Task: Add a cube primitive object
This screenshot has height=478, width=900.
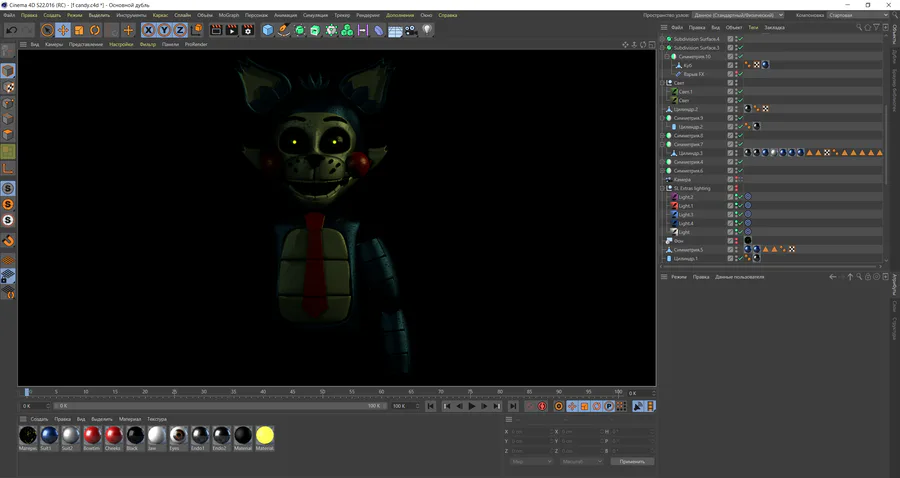Action: [x=268, y=30]
